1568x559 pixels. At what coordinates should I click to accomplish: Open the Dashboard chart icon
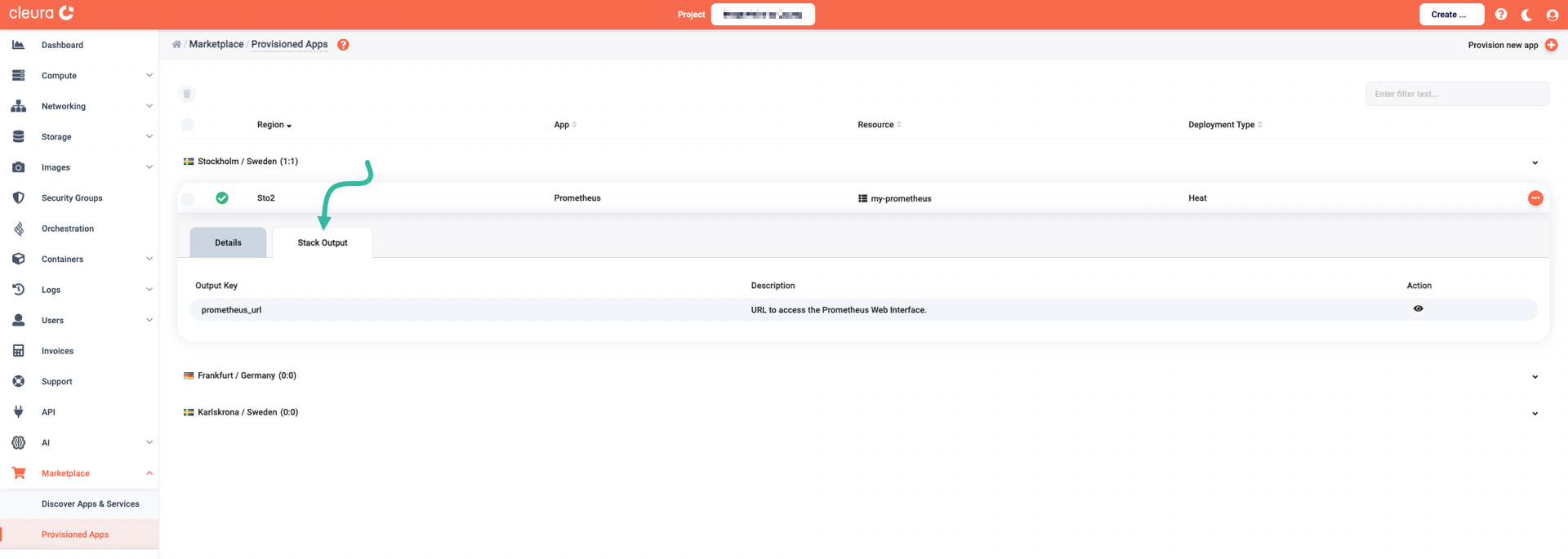tap(18, 45)
